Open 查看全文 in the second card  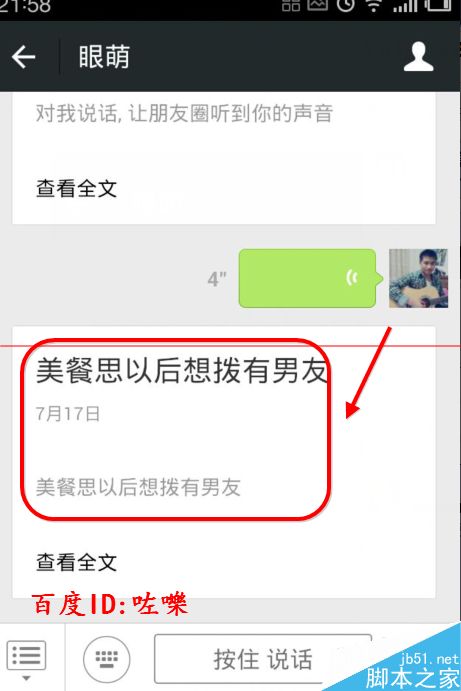(x=76, y=562)
